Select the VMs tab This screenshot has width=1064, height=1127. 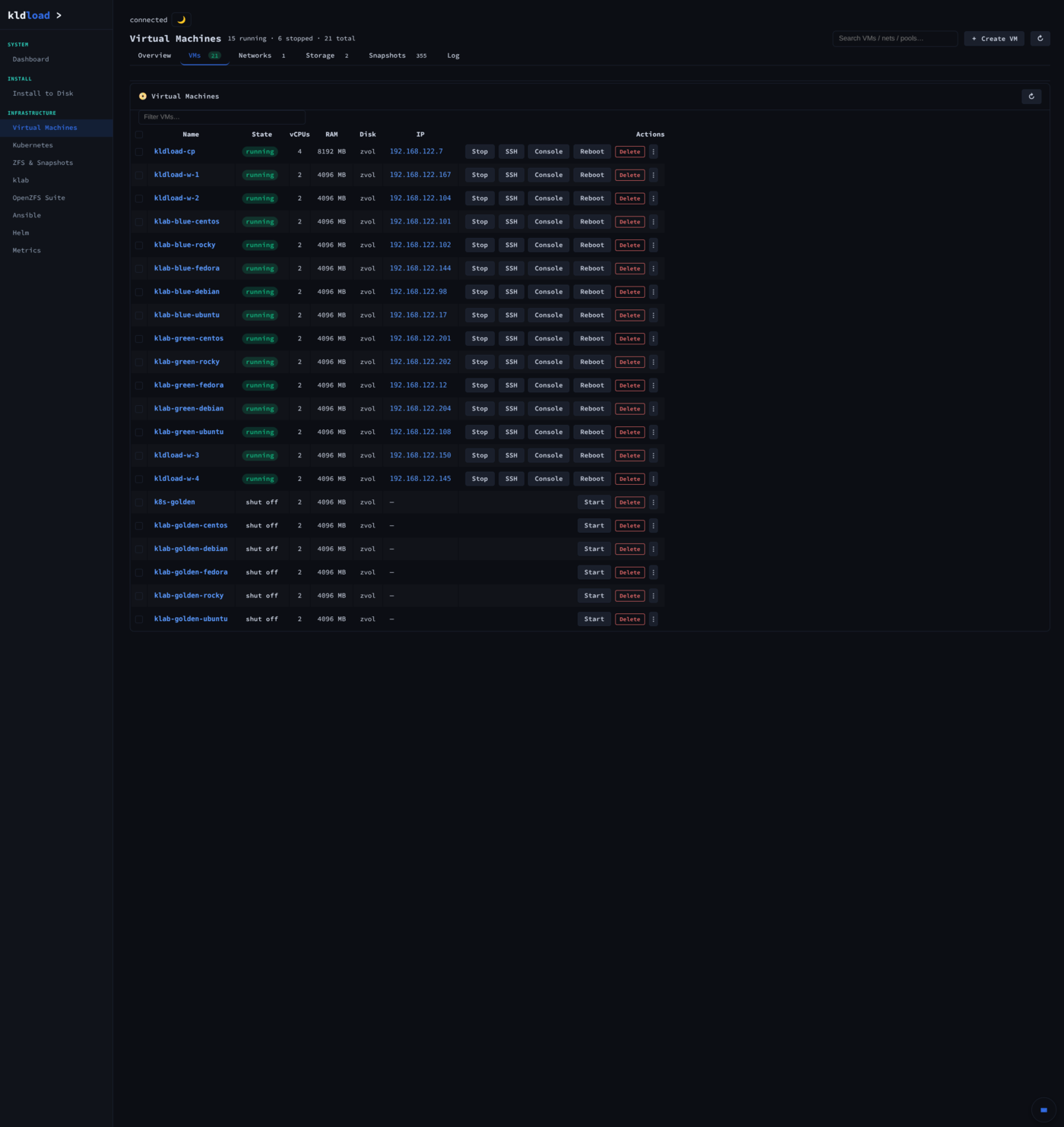[x=204, y=55]
